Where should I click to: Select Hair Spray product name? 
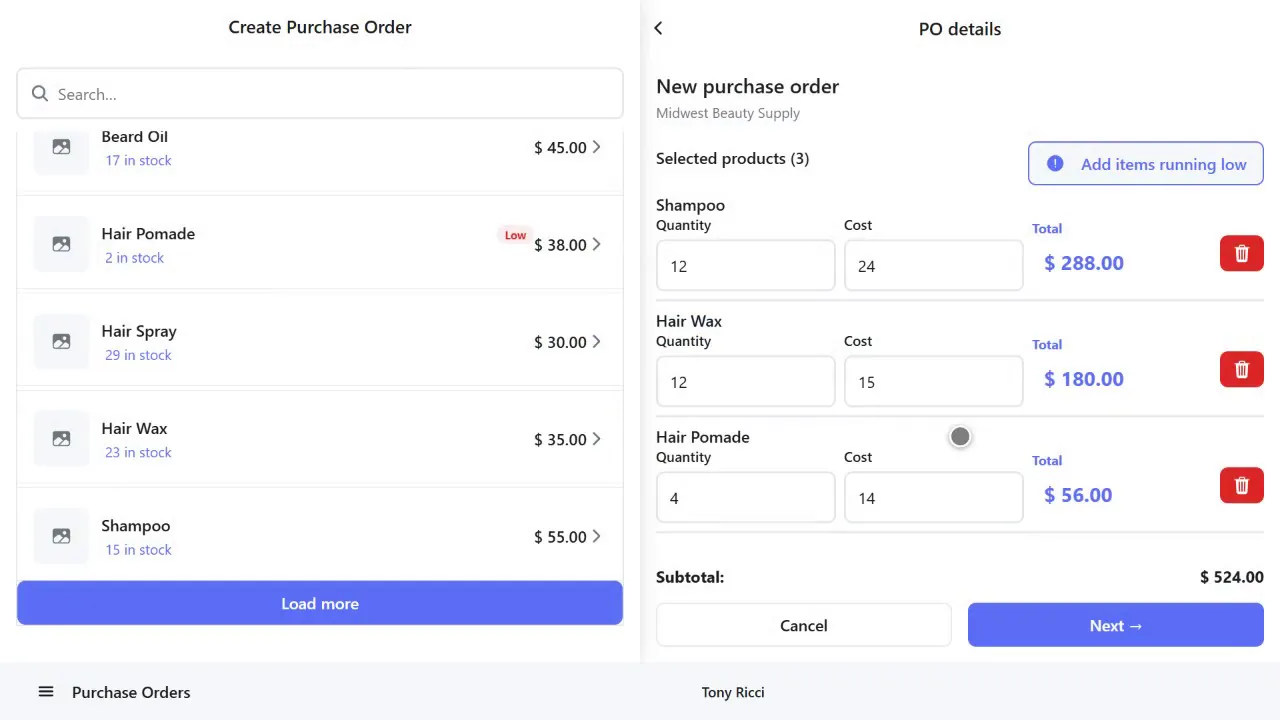point(139,332)
